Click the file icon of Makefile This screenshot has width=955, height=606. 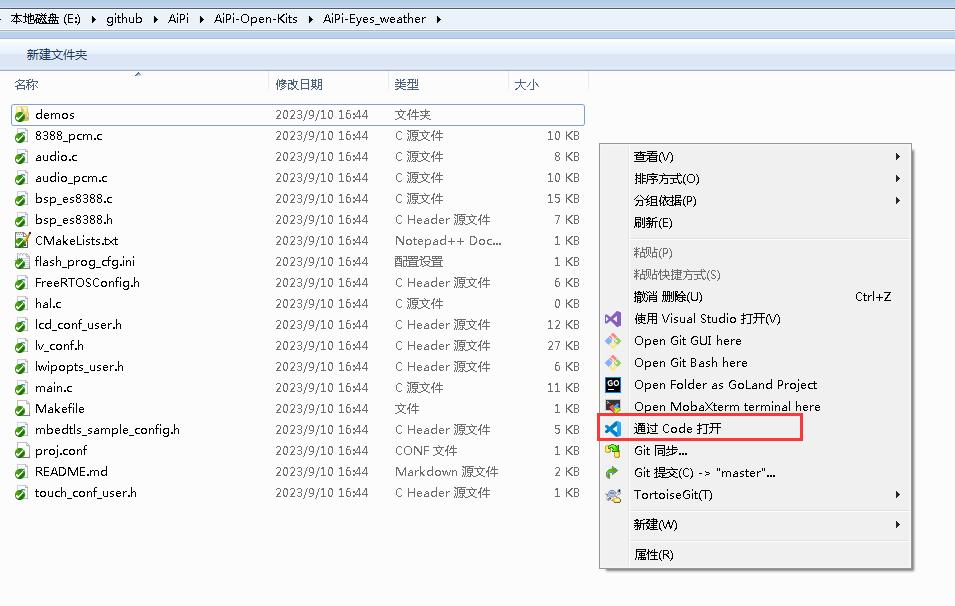pyautogui.click(x=22, y=409)
